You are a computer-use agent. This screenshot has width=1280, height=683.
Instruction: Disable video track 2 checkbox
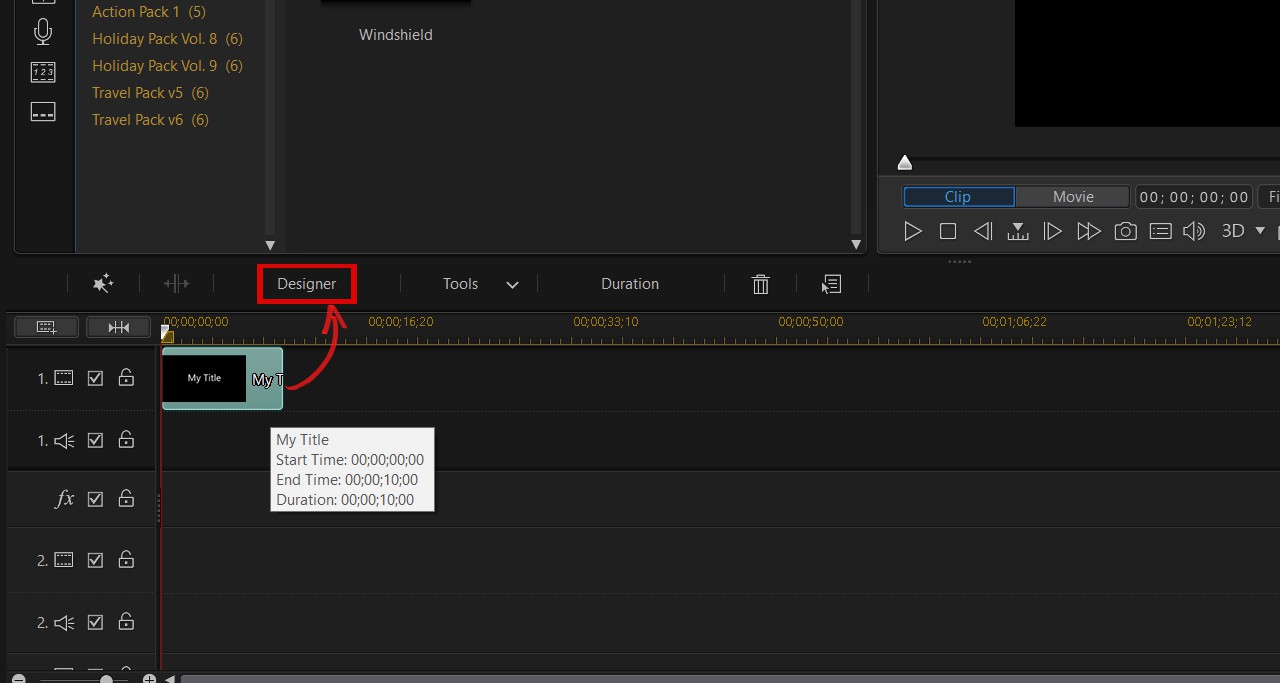tap(95, 560)
